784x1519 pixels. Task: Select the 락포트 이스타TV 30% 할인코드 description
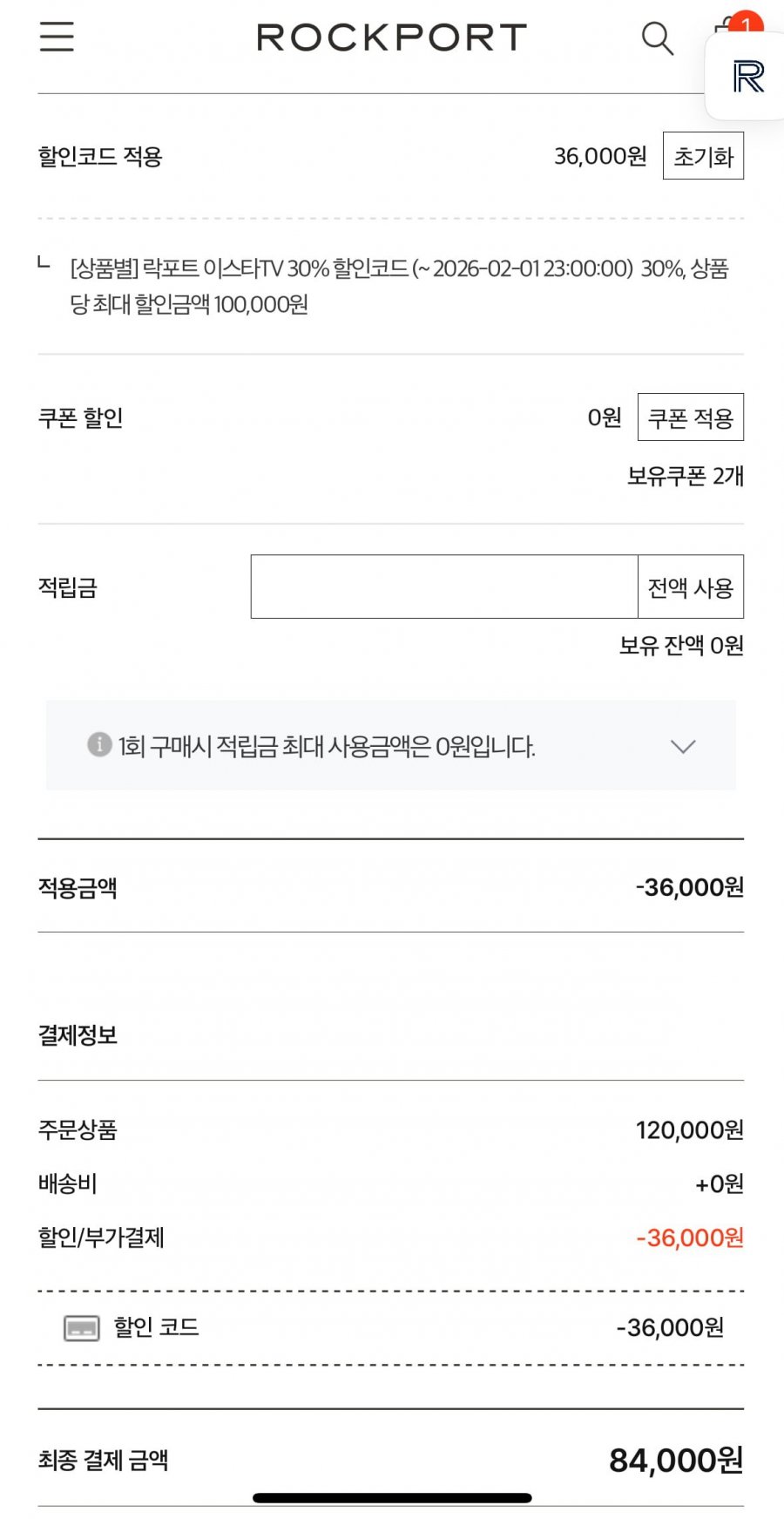398,286
